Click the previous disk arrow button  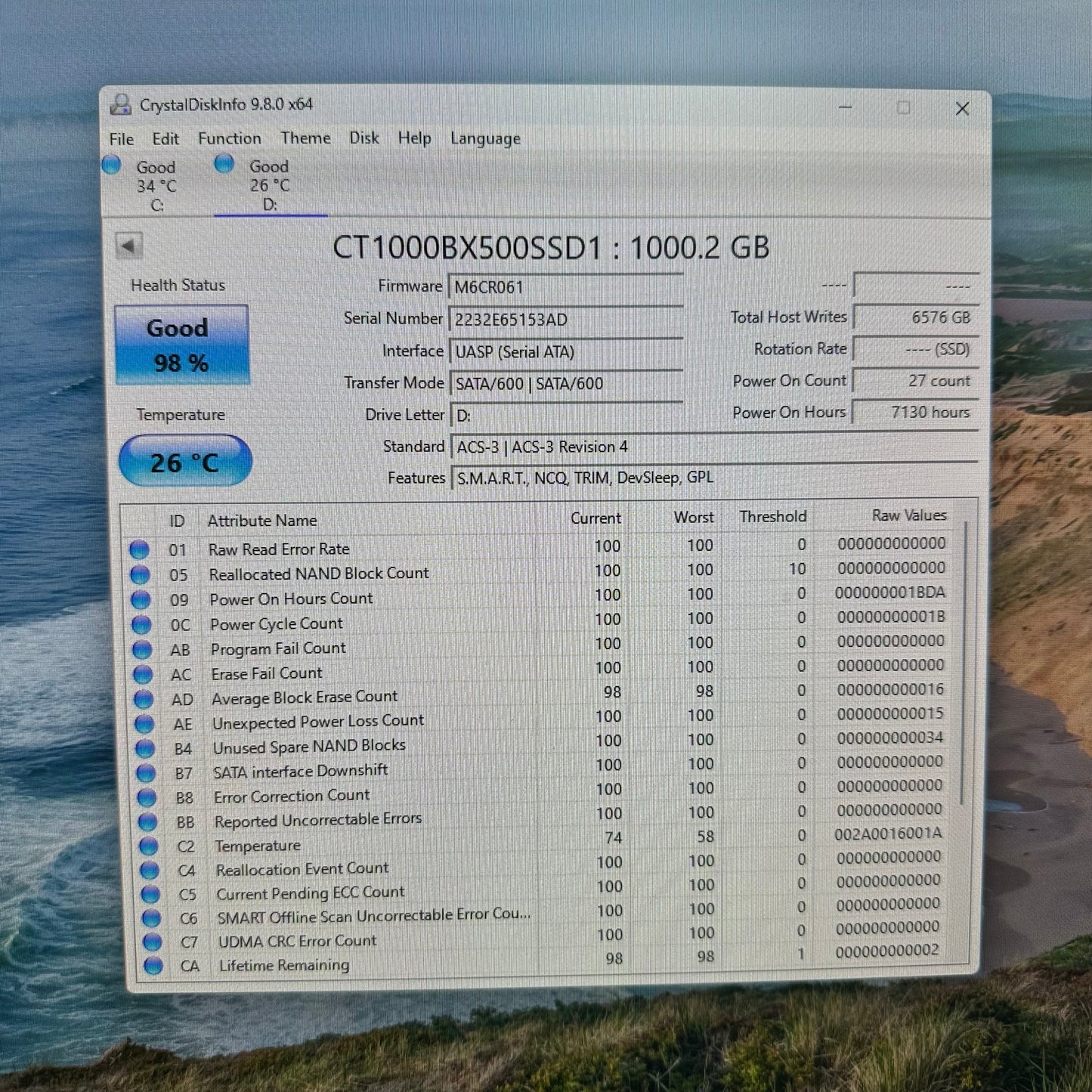129,246
